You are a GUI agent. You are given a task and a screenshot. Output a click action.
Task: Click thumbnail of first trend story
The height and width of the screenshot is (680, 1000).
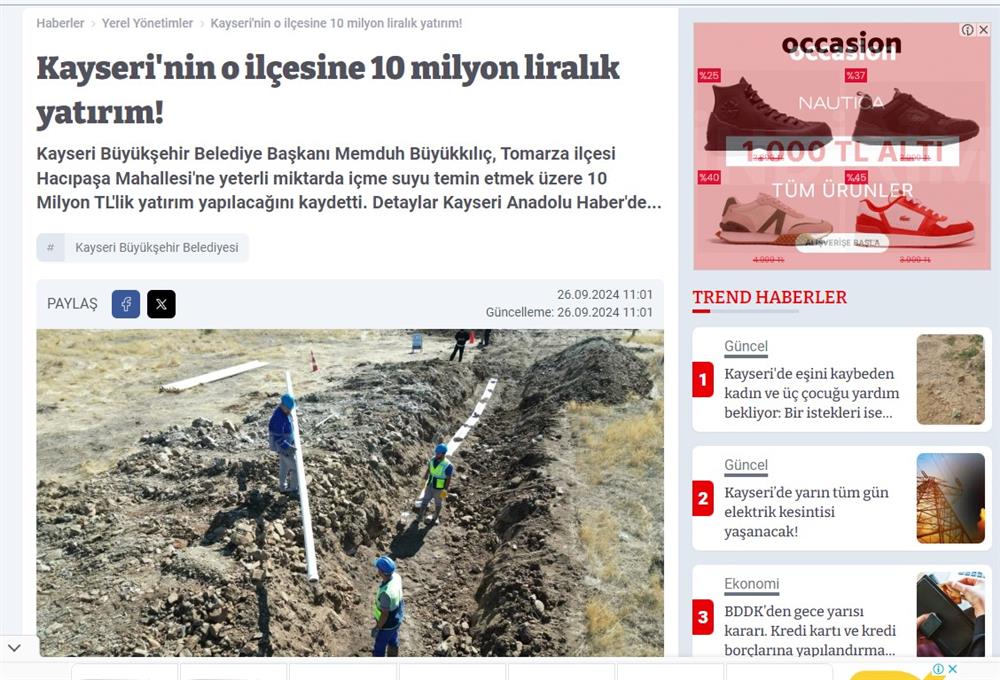coord(950,380)
